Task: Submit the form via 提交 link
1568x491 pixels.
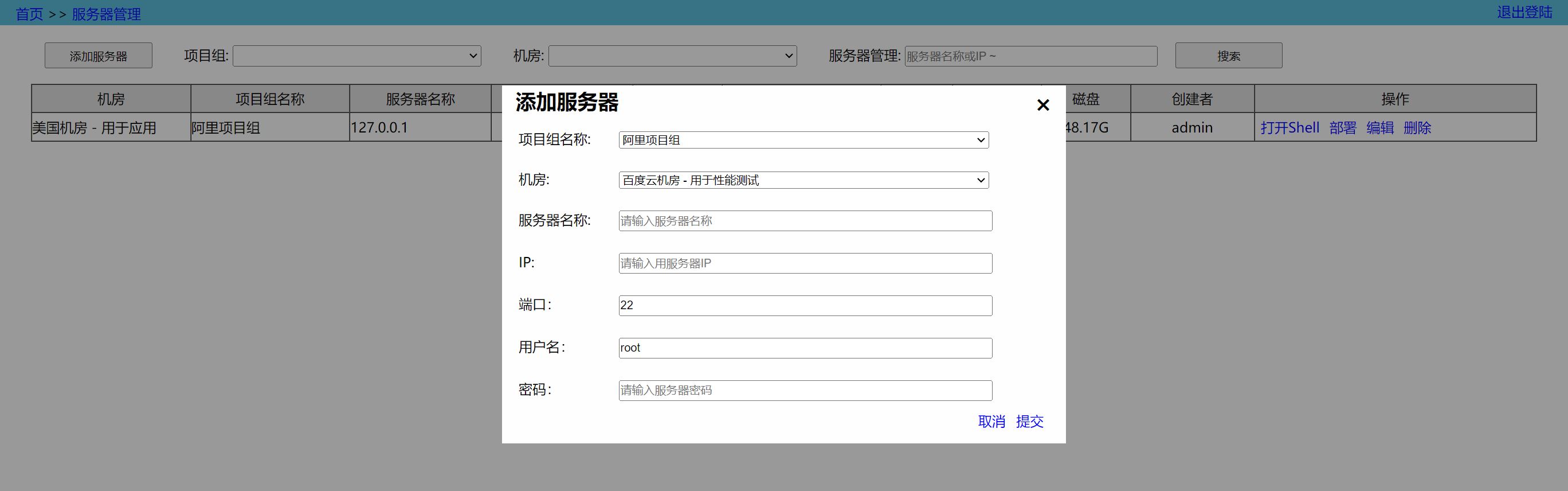Action: [1029, 422]
